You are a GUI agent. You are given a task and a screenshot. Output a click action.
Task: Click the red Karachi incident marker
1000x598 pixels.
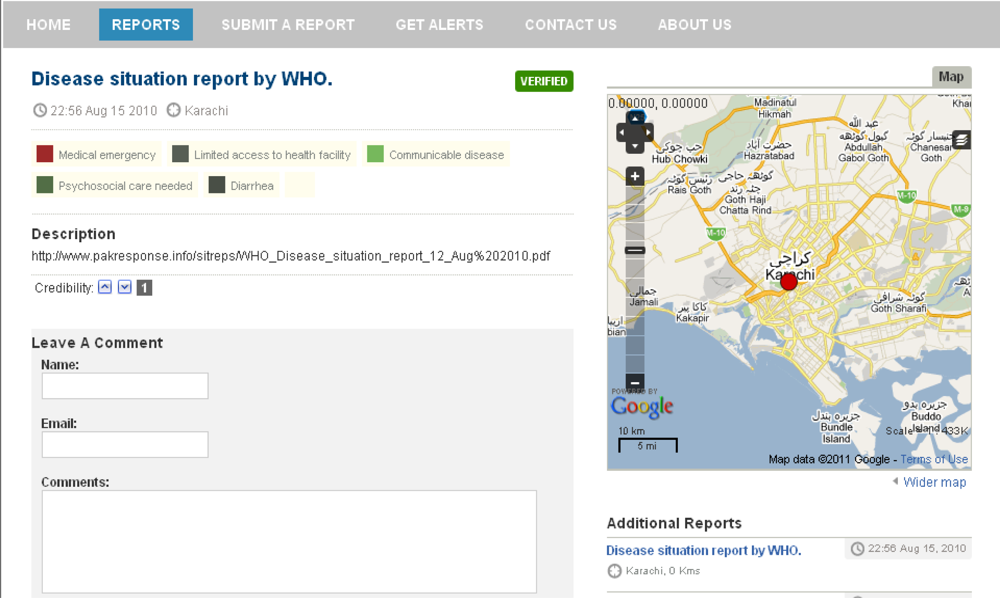pos(789,282)
